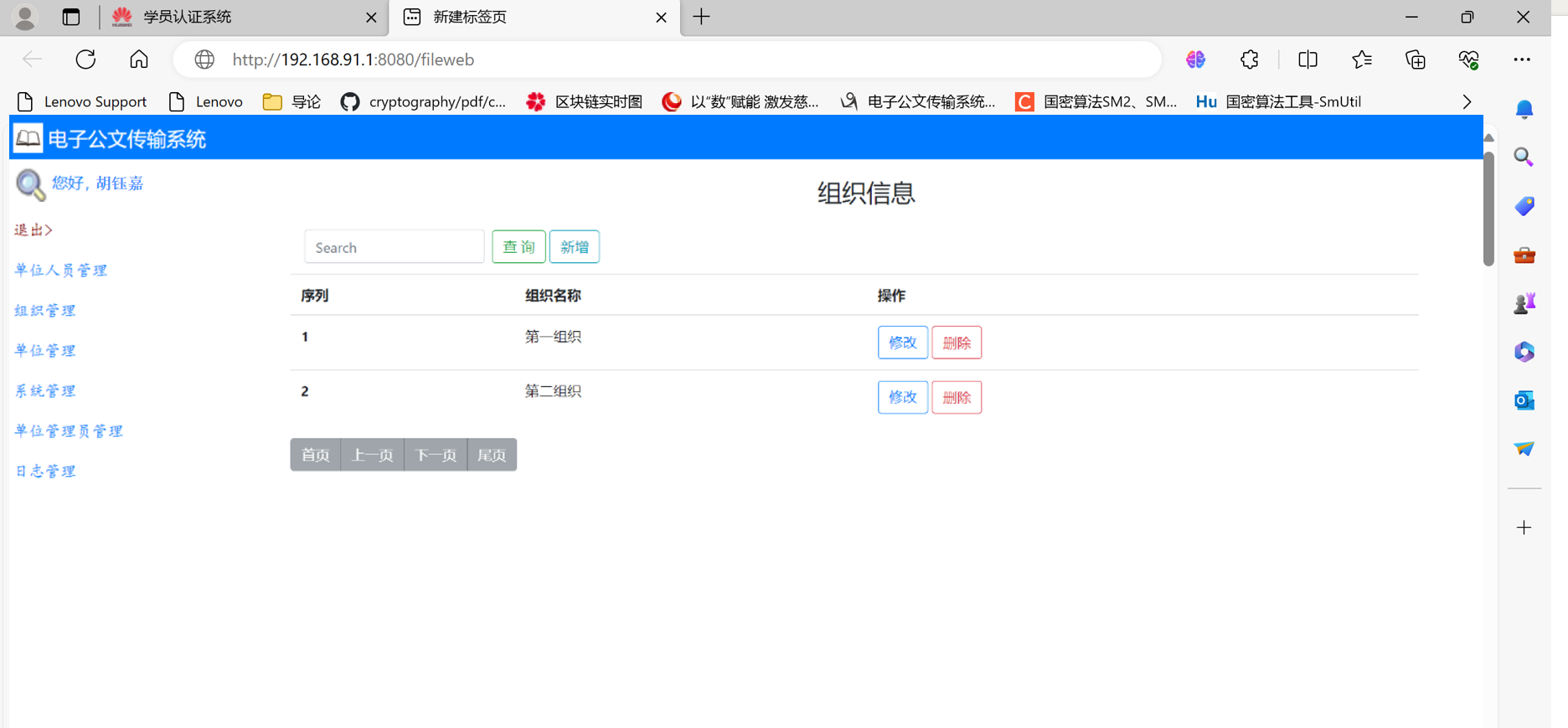Open Browser essentials heart icon

point(1469,59)
